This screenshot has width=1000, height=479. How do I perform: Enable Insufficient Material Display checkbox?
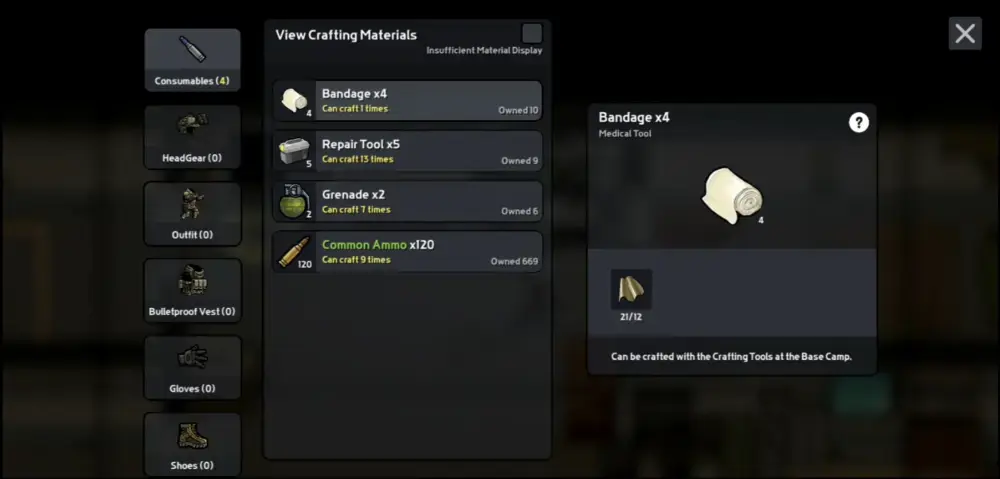(x=532, y=34)
